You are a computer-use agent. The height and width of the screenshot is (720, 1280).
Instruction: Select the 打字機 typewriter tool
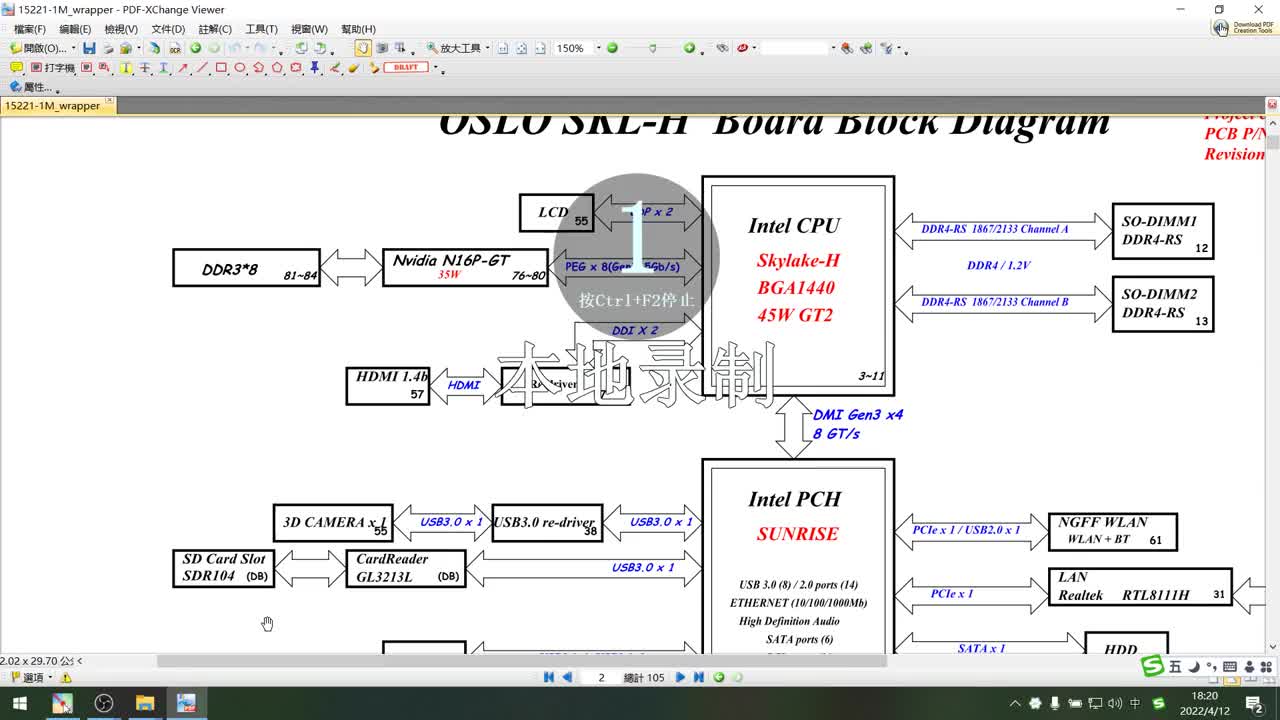(x=52, y=68)
